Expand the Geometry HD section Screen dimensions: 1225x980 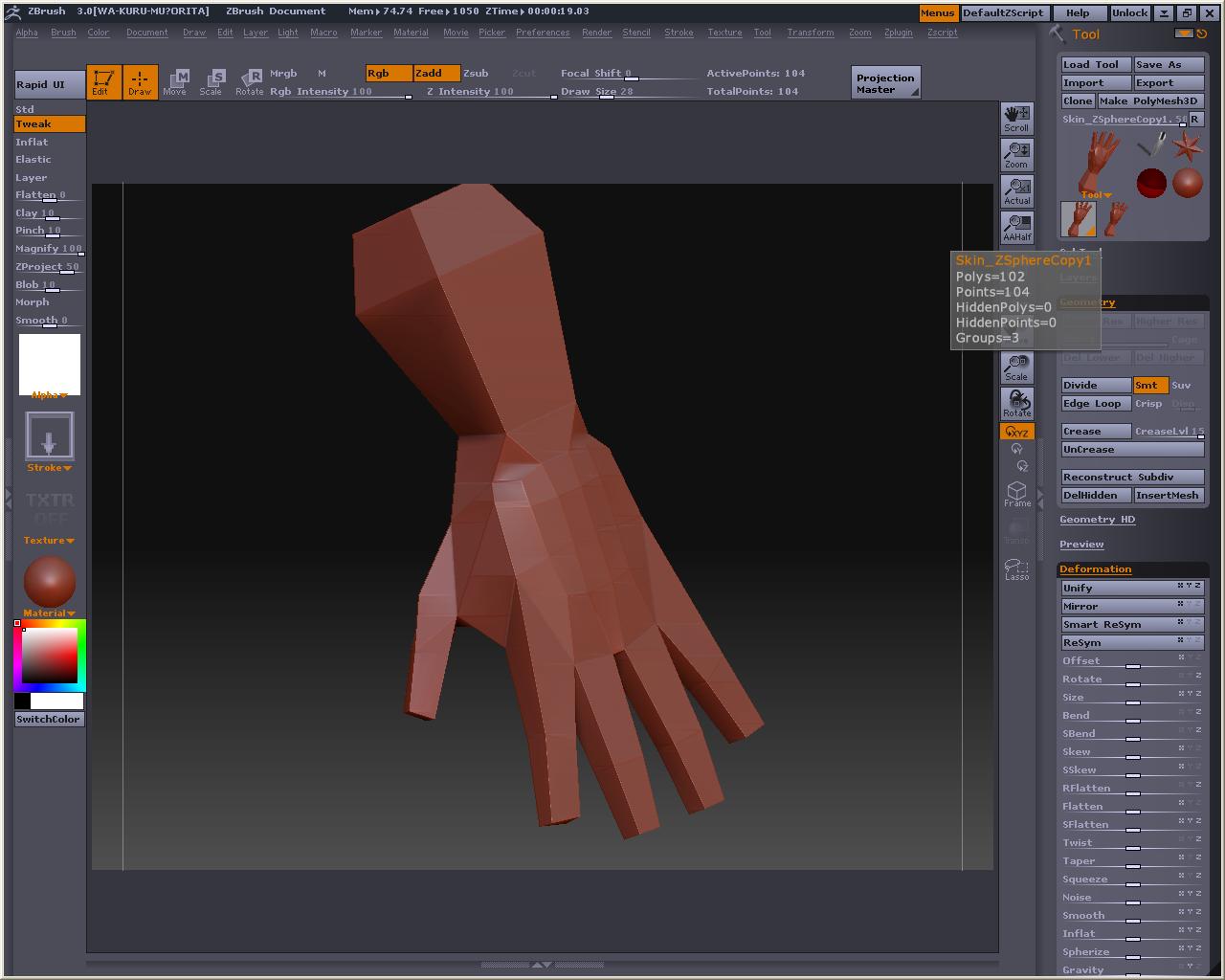tap(1097, 520)
